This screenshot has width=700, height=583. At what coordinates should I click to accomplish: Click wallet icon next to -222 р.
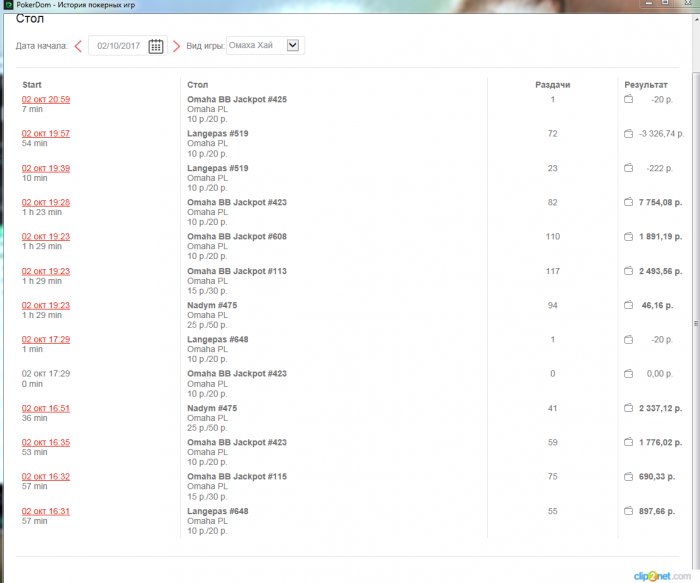pyautogui.click(x=629, y=168)
